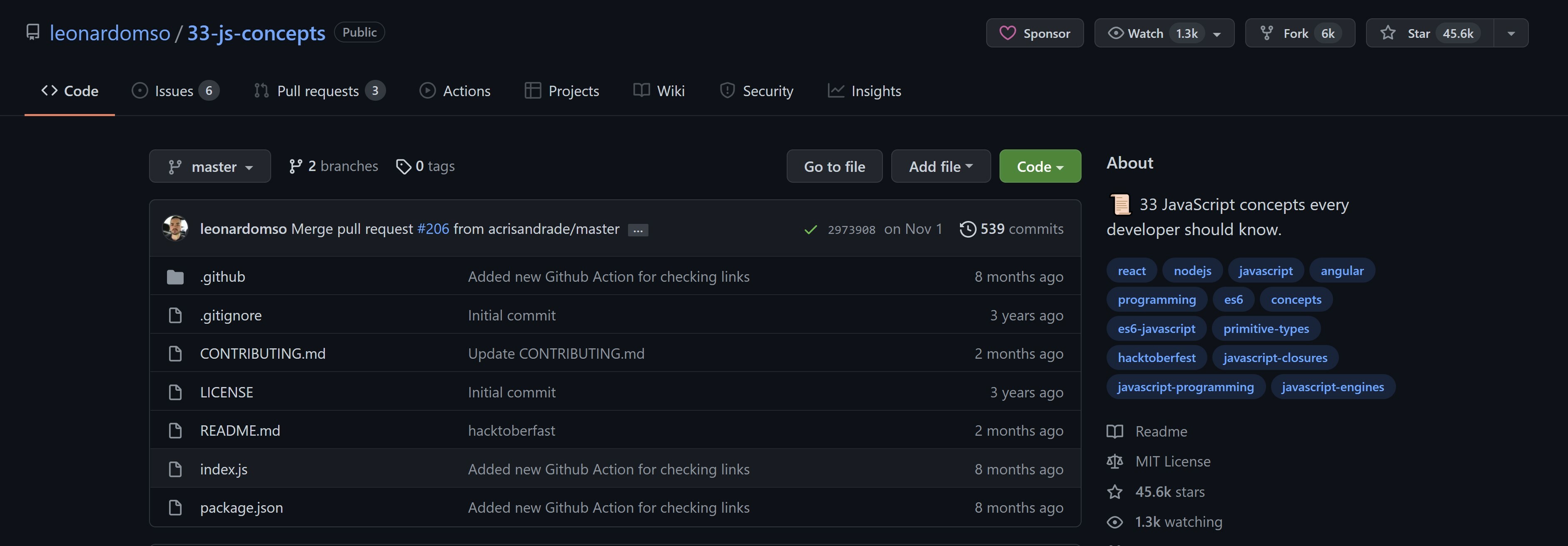The height and width of the screenshot is (546, 1568).
Task: Click the .github folder icon
Action: coord(175,277)
